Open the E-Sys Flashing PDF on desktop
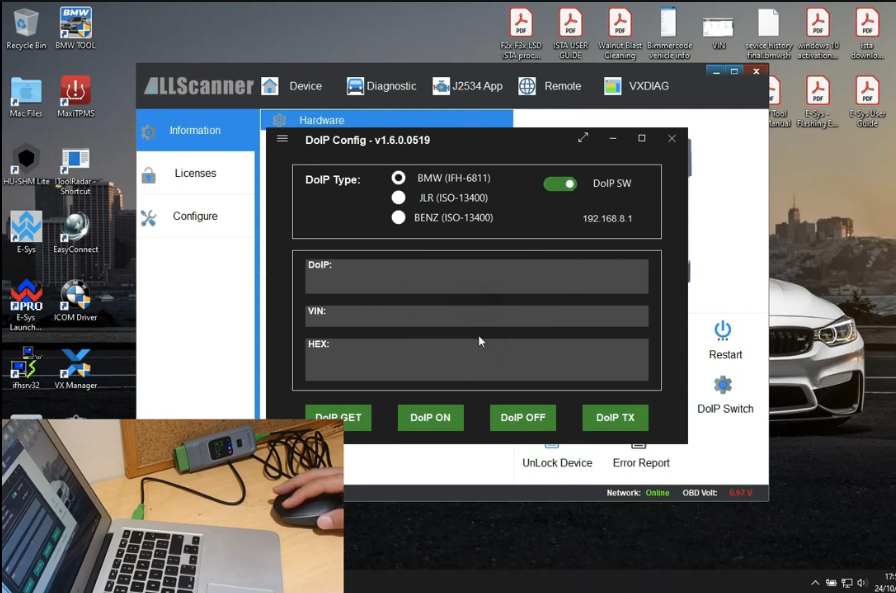The height and width of the screenshot is (593, 896). (x=818, y=102)
